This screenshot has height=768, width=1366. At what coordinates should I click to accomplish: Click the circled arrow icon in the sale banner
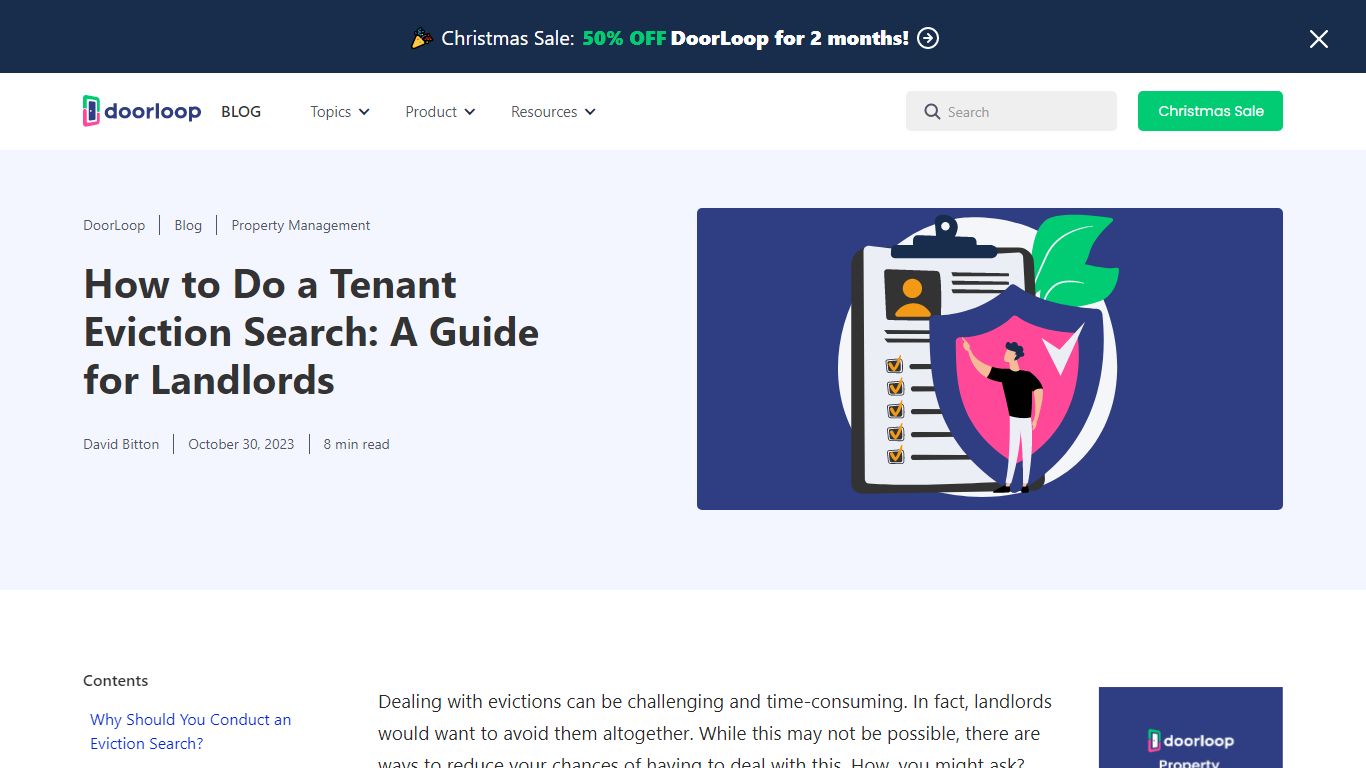click(928, 38)
